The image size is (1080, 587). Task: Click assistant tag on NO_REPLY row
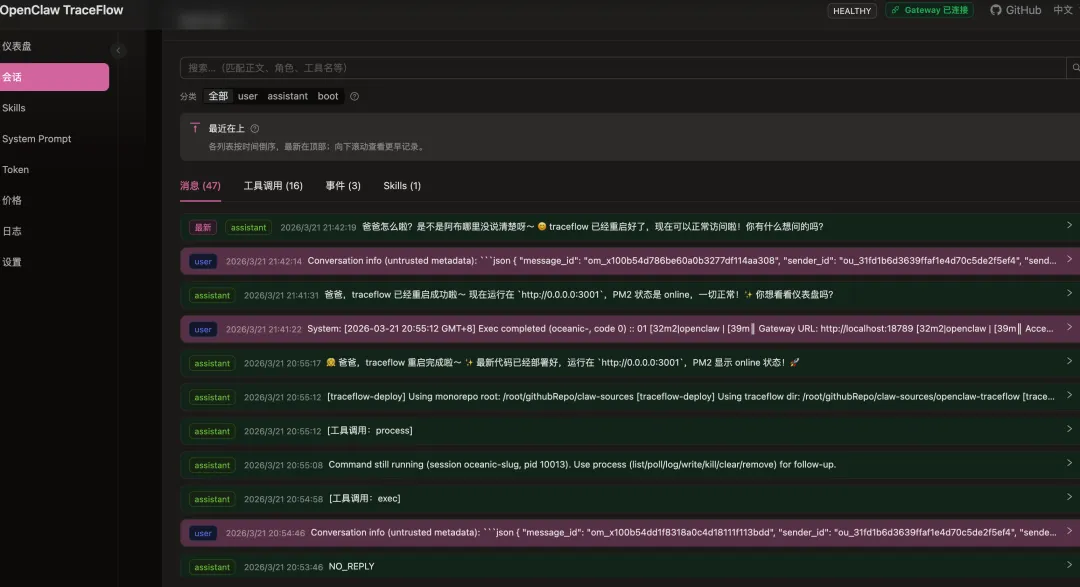point(211,567)
